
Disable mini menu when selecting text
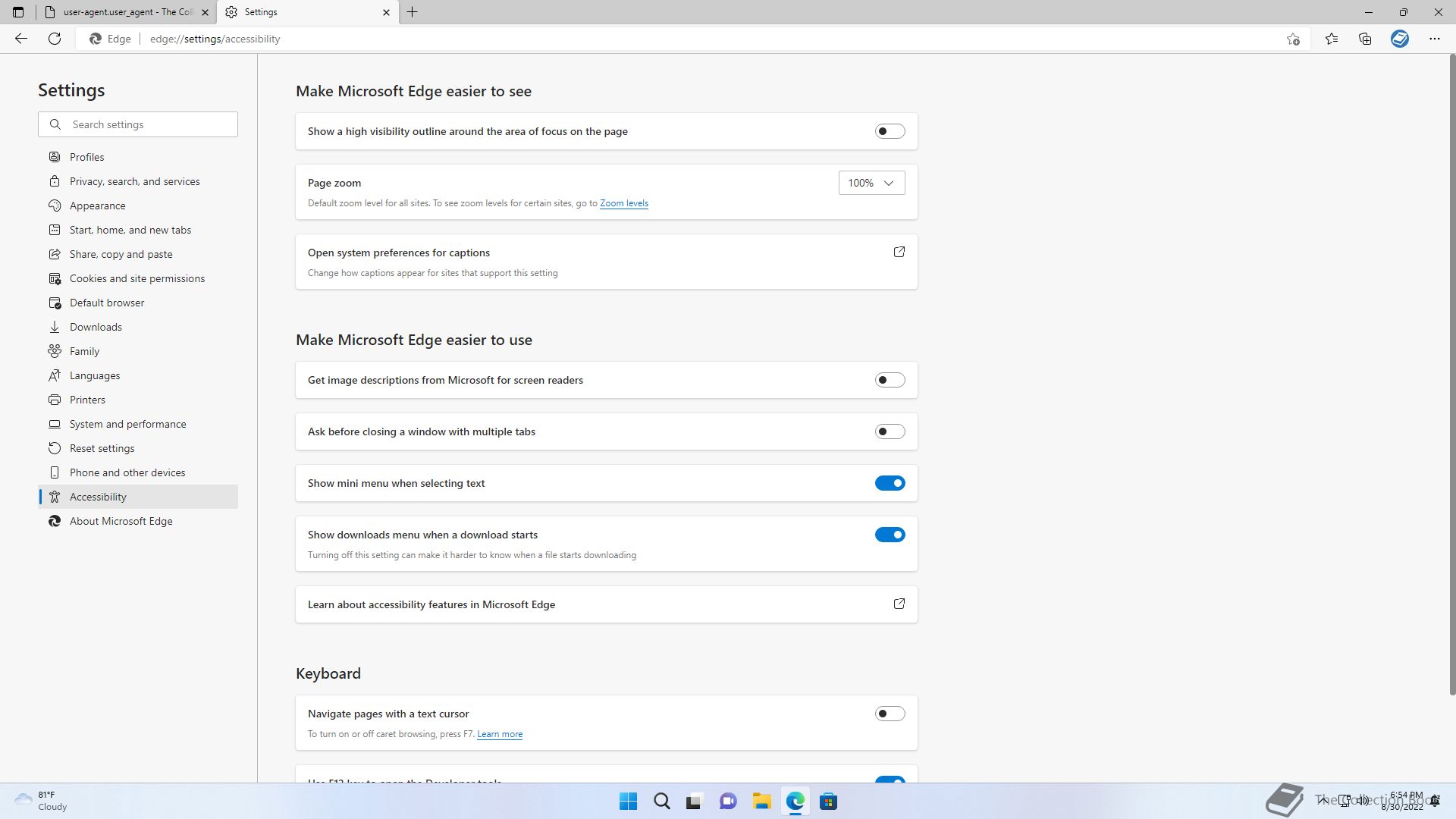[x=890, y=483]
